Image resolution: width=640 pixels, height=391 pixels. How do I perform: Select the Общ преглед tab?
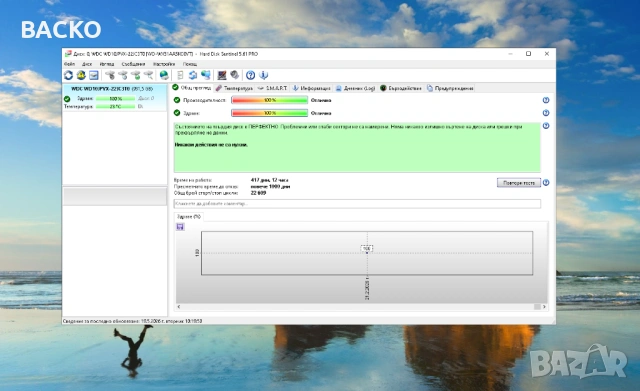click(192, 88)
